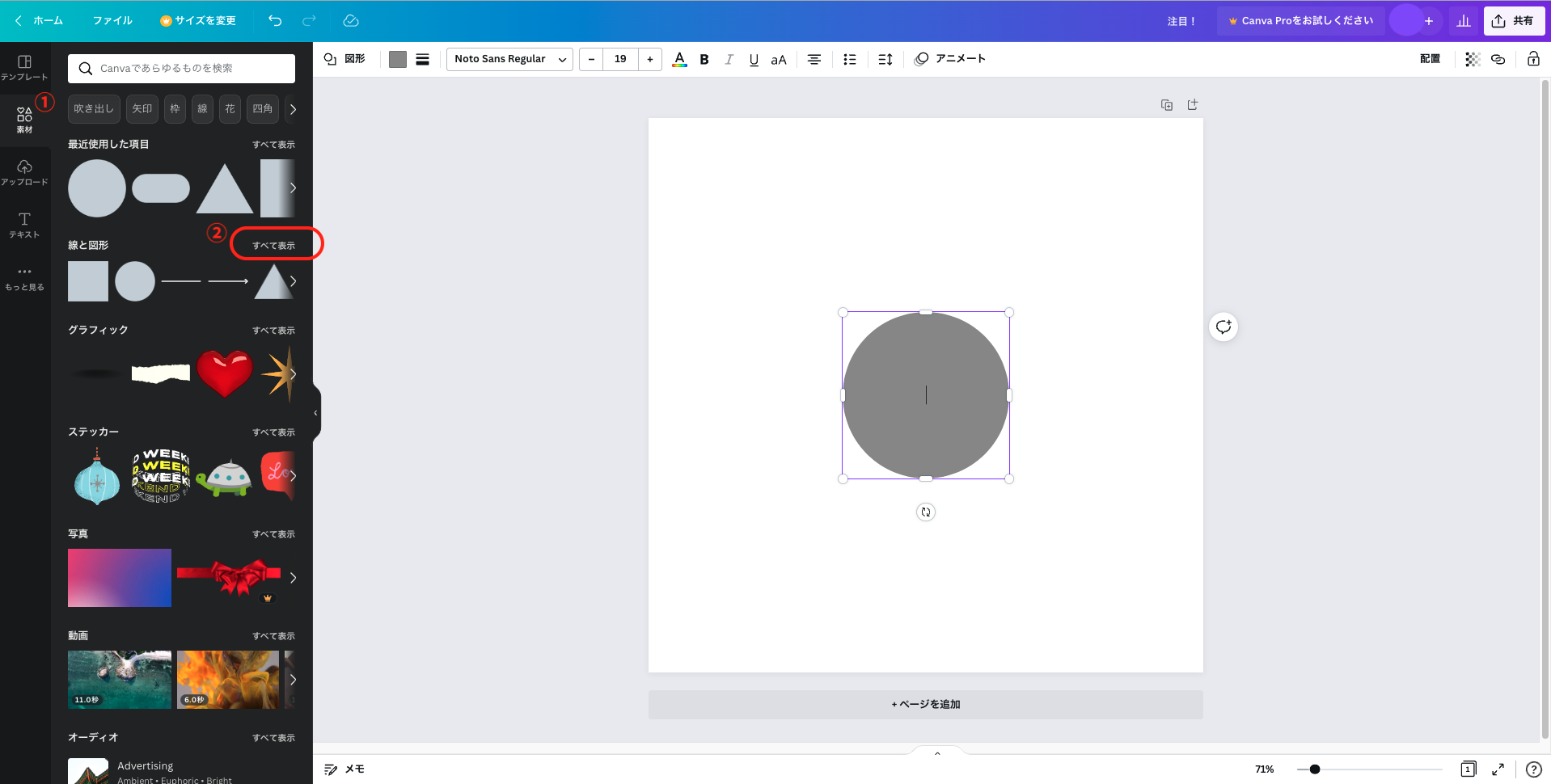Open the アニメート animation options
1551x784 pixels.
(x=951, y=58)
